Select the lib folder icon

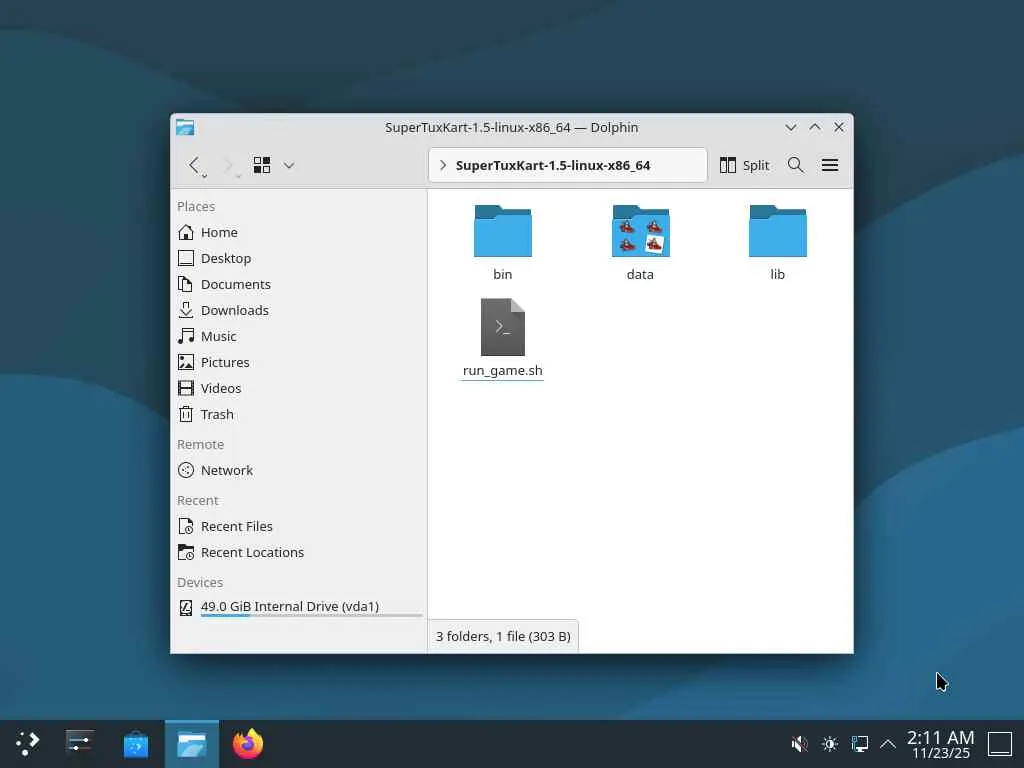pyautogui.click(x=778, y=231)
